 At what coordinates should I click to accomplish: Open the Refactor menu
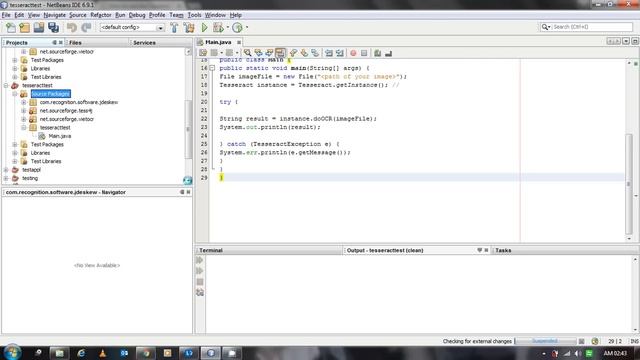(101, 15)
